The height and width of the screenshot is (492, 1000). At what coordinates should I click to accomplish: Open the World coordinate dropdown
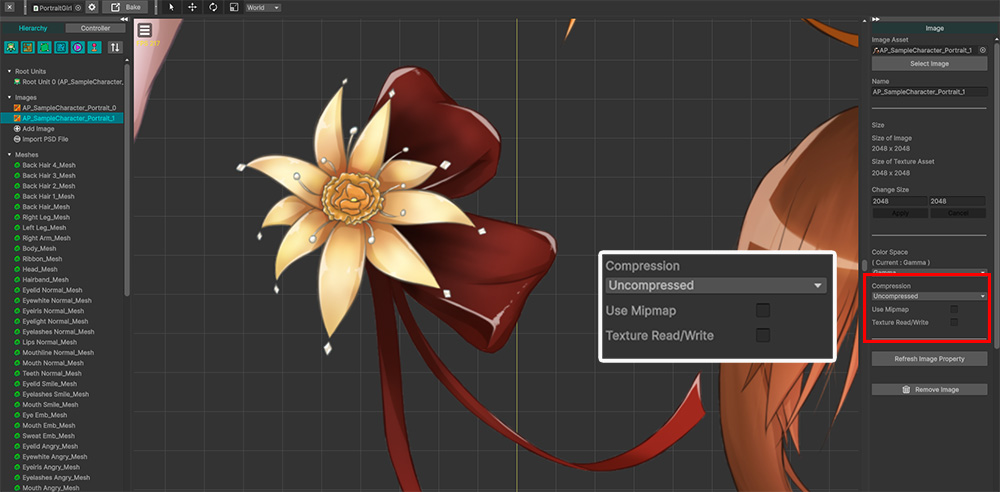click(263, 8)
